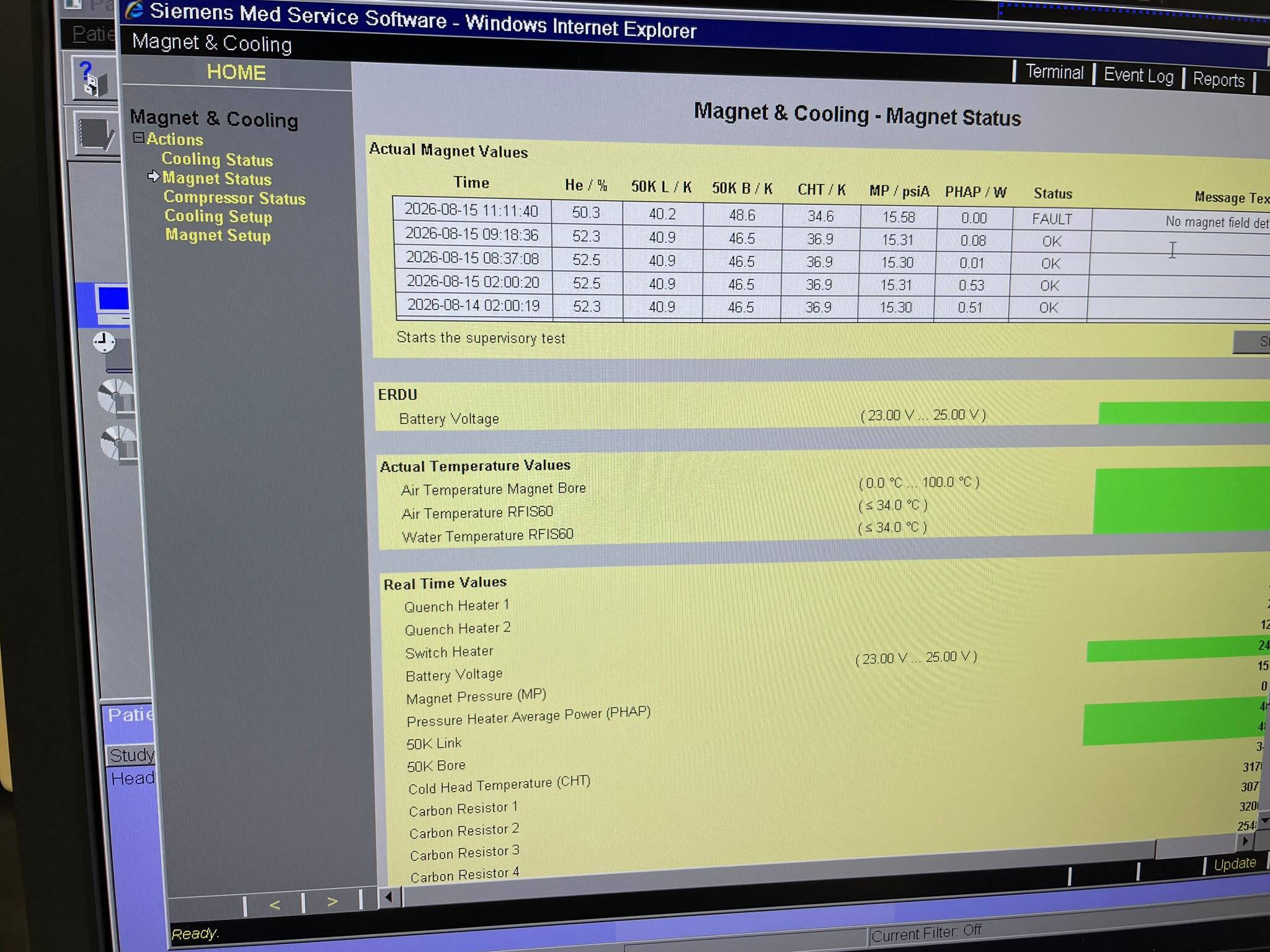Go to HOME link
Screen dimensions: 1270x952
point(236,72)
